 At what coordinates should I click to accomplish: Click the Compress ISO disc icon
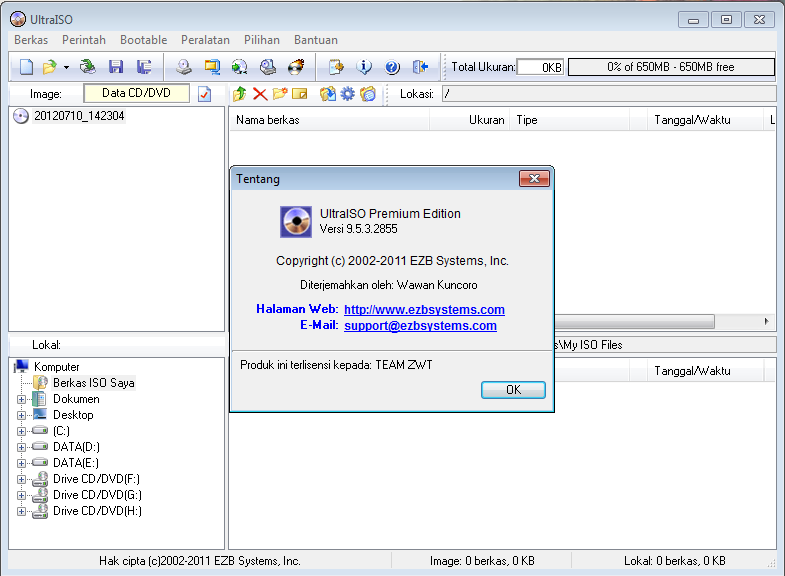[x=240, y=67]
